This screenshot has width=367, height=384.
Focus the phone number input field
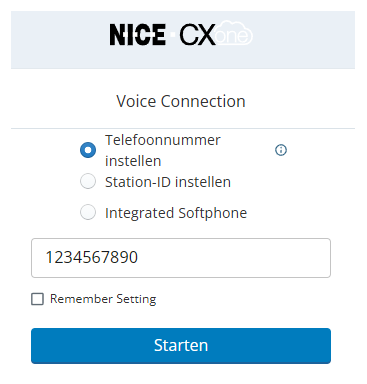click(x=181, y=258)
